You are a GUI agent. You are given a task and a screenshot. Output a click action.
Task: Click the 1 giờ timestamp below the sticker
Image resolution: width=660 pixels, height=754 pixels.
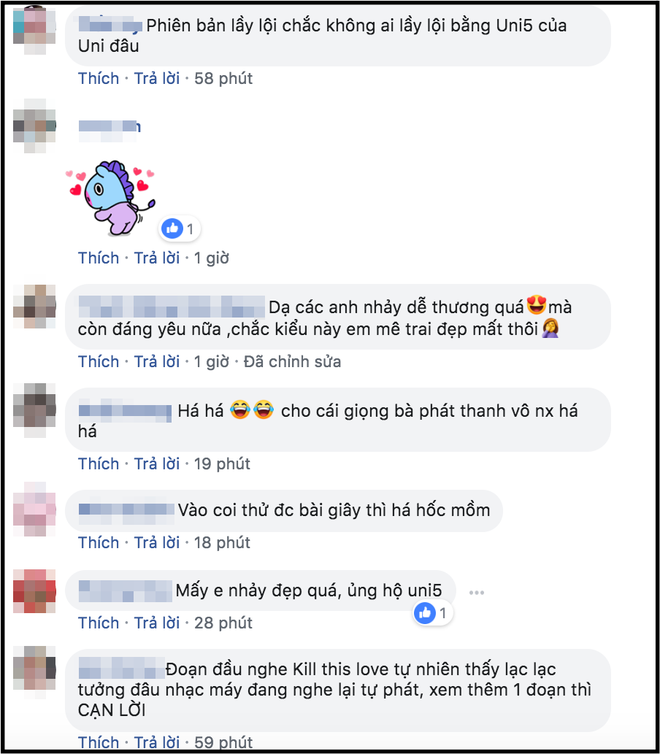pyautogui.click(x=212, y=258)
